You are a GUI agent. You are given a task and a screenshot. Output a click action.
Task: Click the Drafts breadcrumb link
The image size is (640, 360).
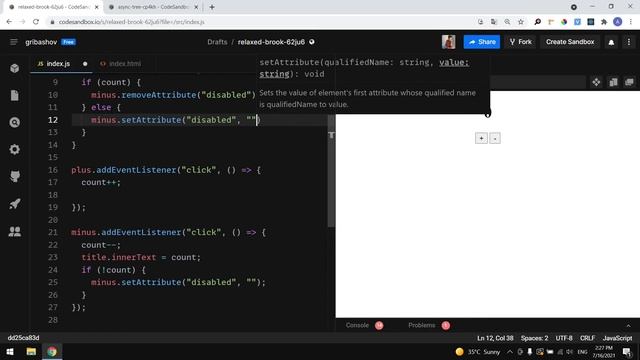[217, 42]
